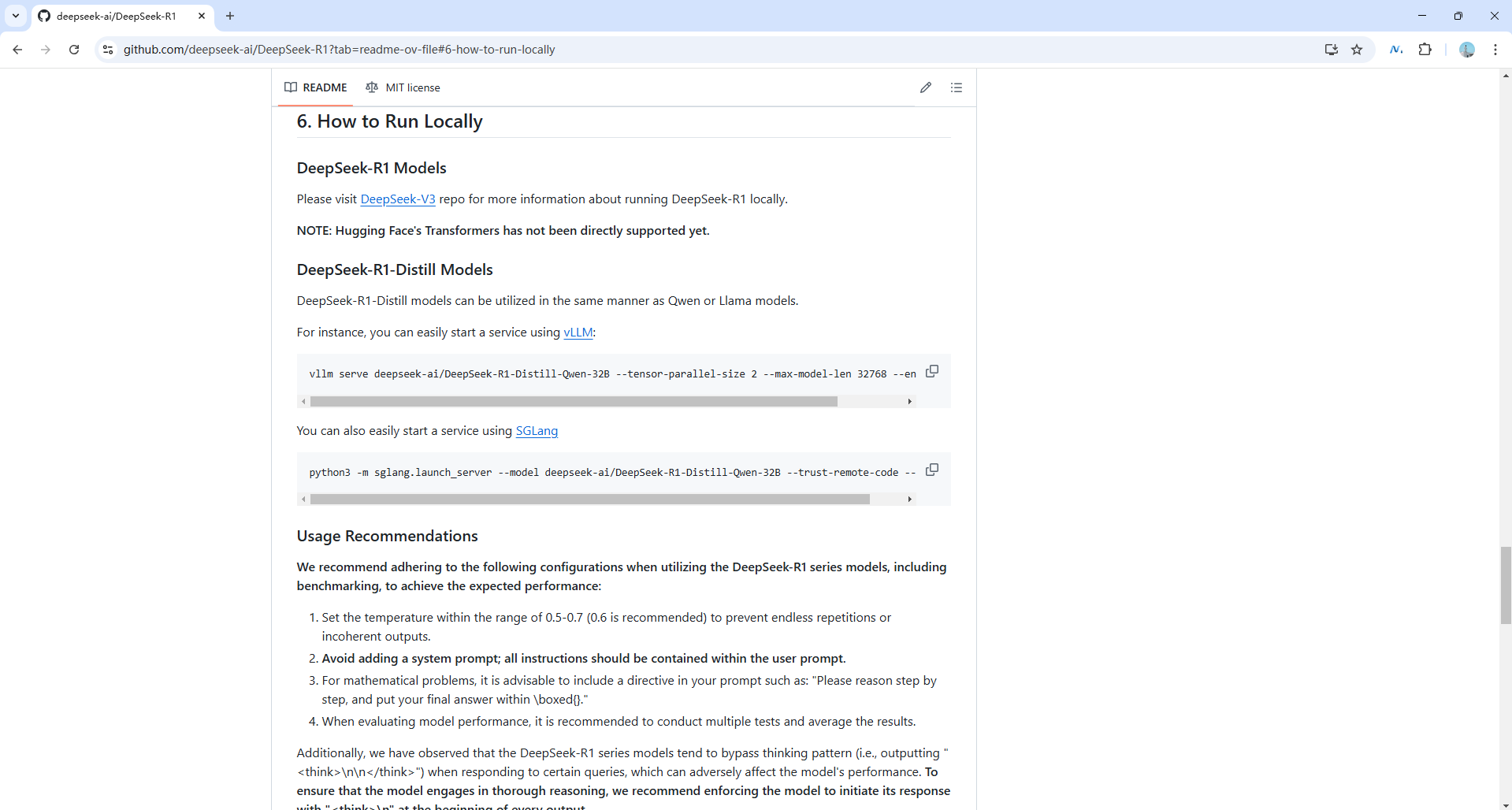Screen dimensions: 1512x810
Task: Open a new browser tab
Action: point(230,16)
